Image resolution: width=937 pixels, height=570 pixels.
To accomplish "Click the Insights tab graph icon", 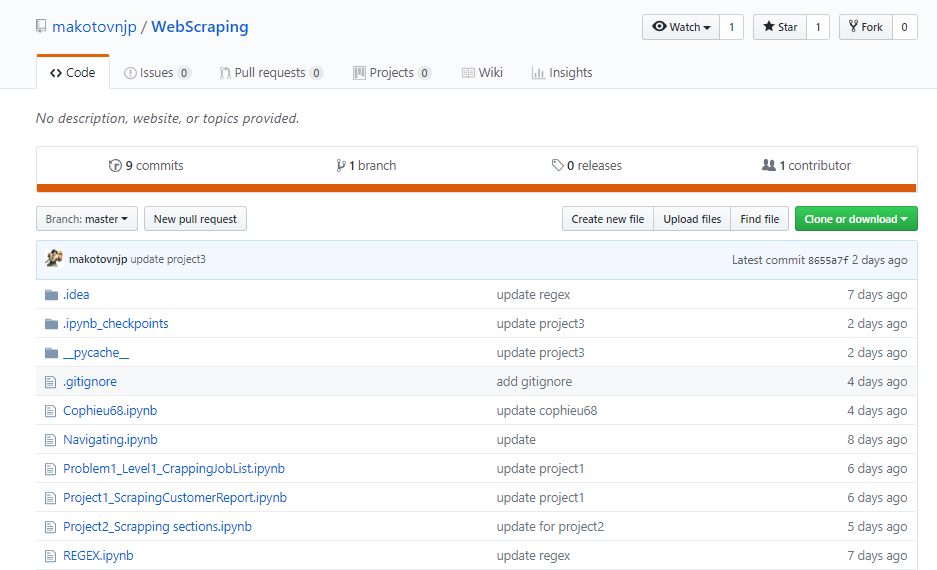I will (538, 73).
